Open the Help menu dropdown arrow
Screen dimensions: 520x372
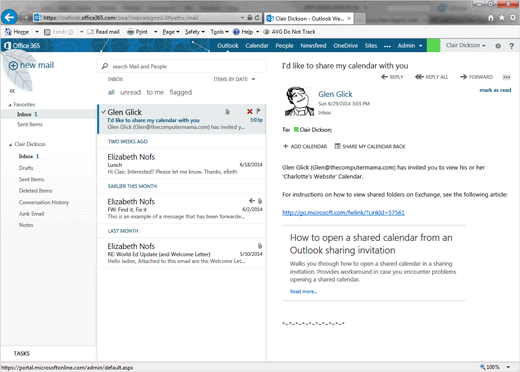tap(257, 32)
